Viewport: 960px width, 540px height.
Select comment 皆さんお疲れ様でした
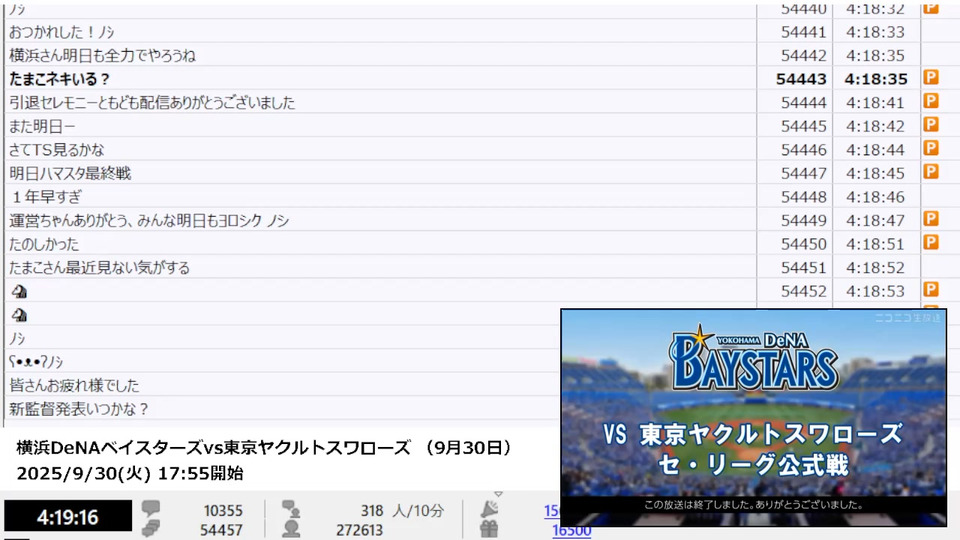[74, 386]
